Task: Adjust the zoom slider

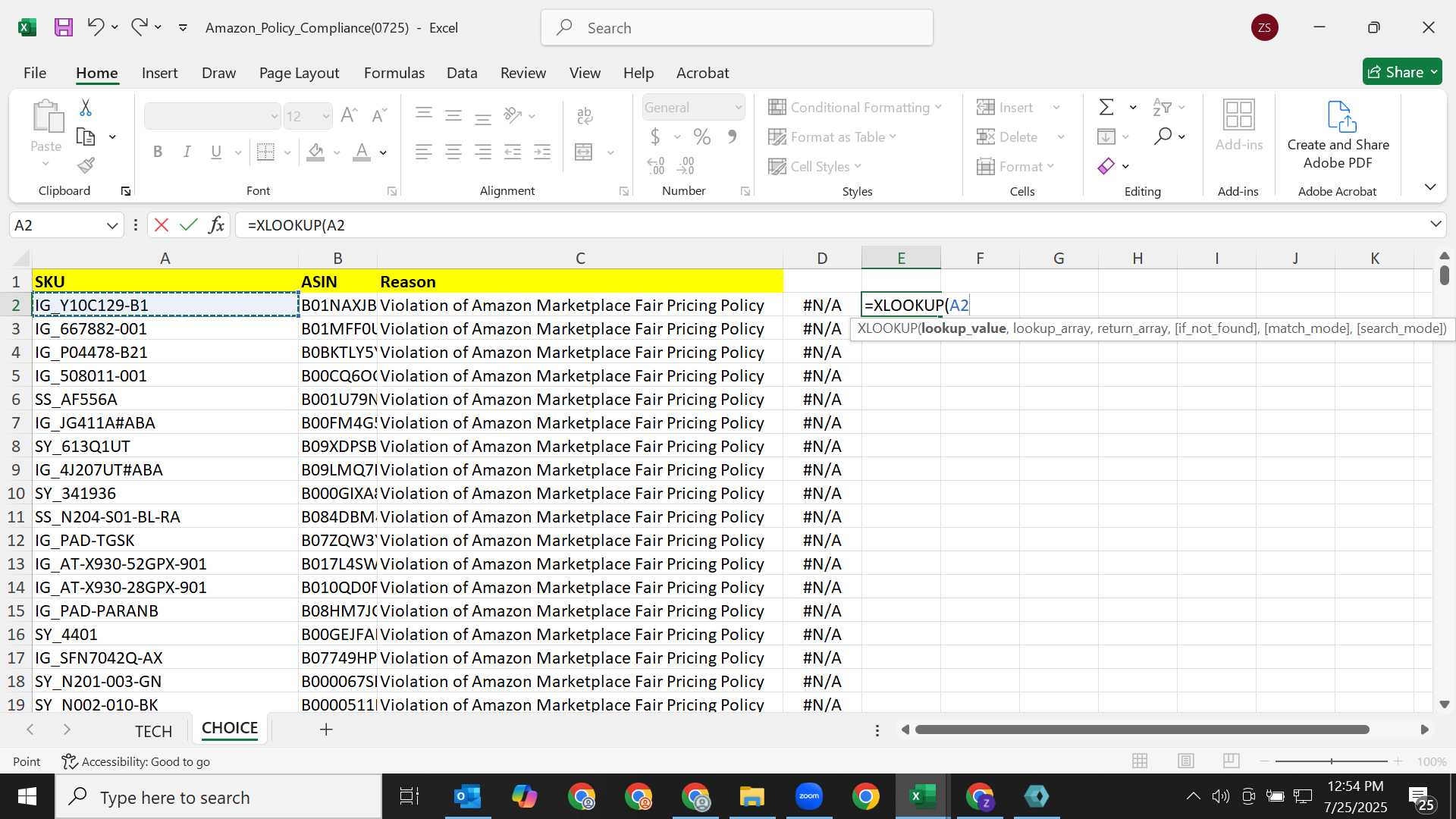Action: click(x=1332, y=761)
